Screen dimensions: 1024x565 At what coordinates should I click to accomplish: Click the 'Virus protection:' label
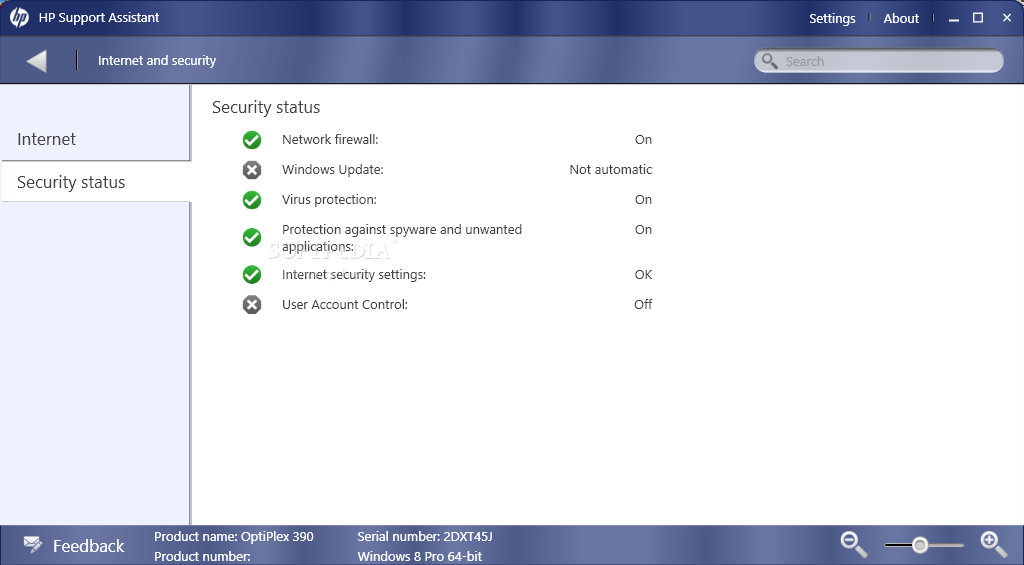tap(329, 199)
